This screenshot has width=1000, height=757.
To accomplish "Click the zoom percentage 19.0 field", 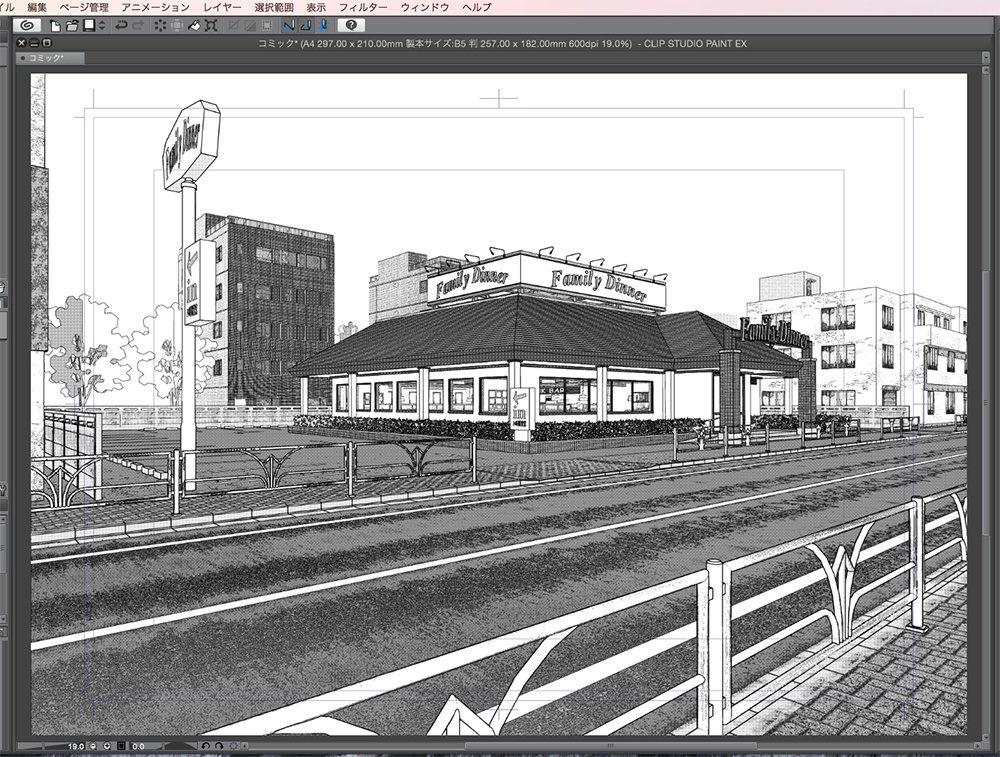I will (x=76, y=746).
